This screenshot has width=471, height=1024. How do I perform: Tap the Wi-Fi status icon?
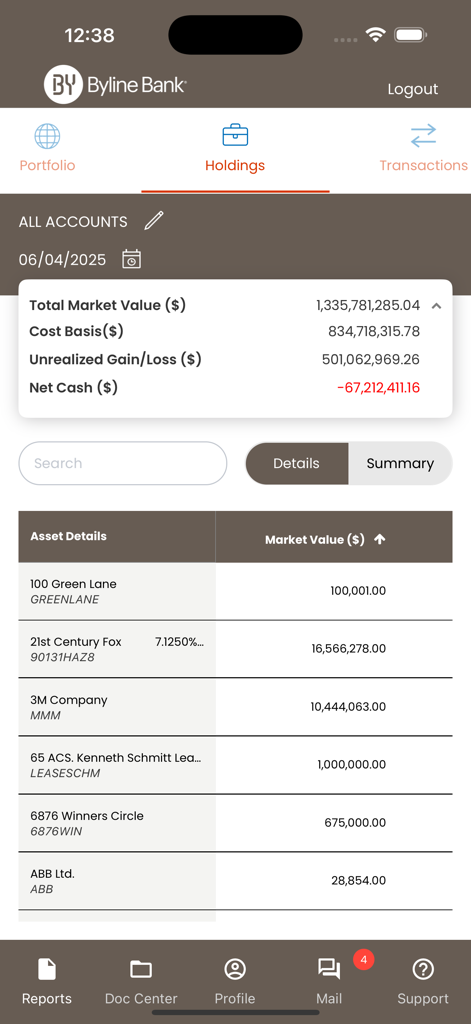coord(375,35)
